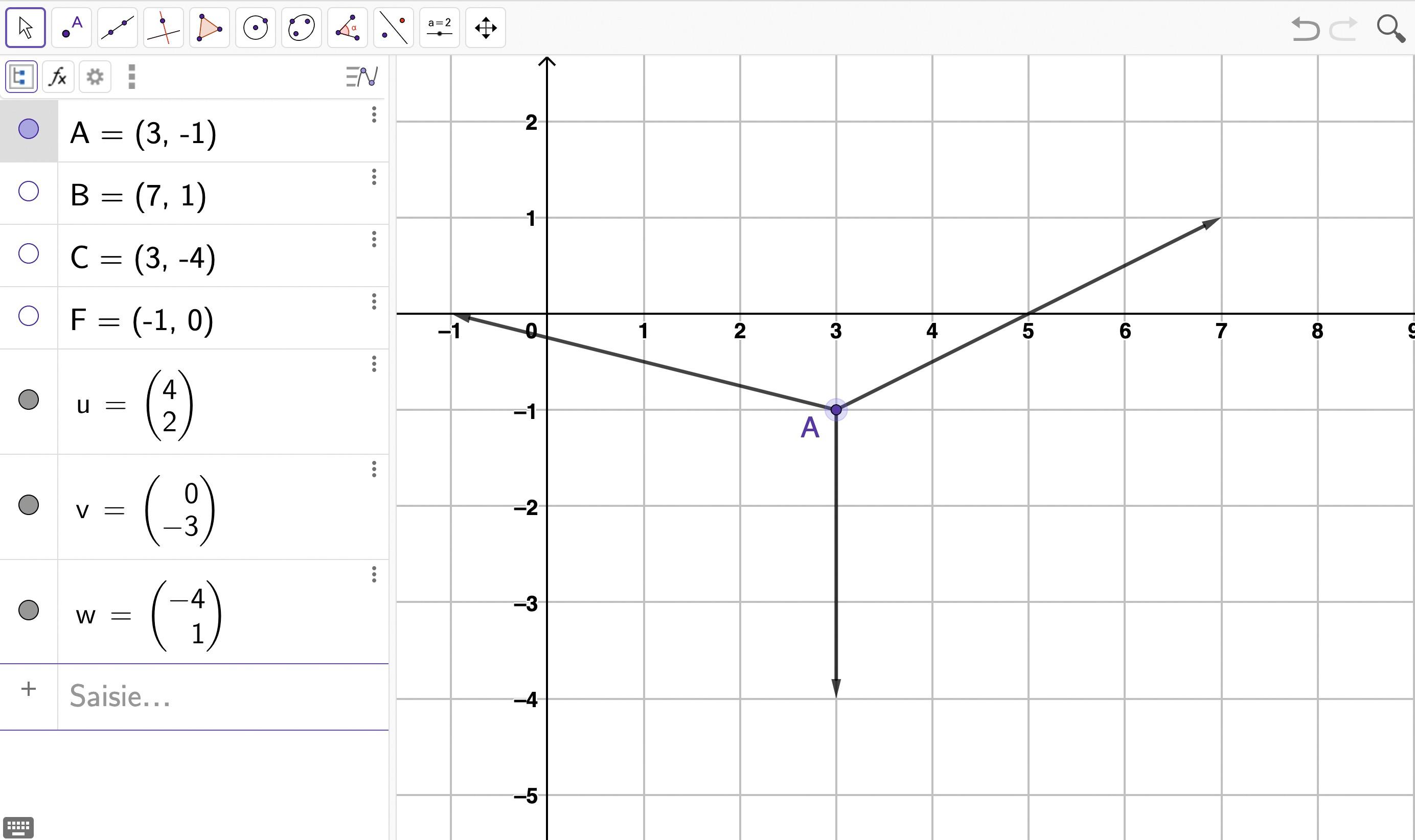Select the Move Graphics View tool
This screenshot has width=1415, height=840.
tap(485, 28)
